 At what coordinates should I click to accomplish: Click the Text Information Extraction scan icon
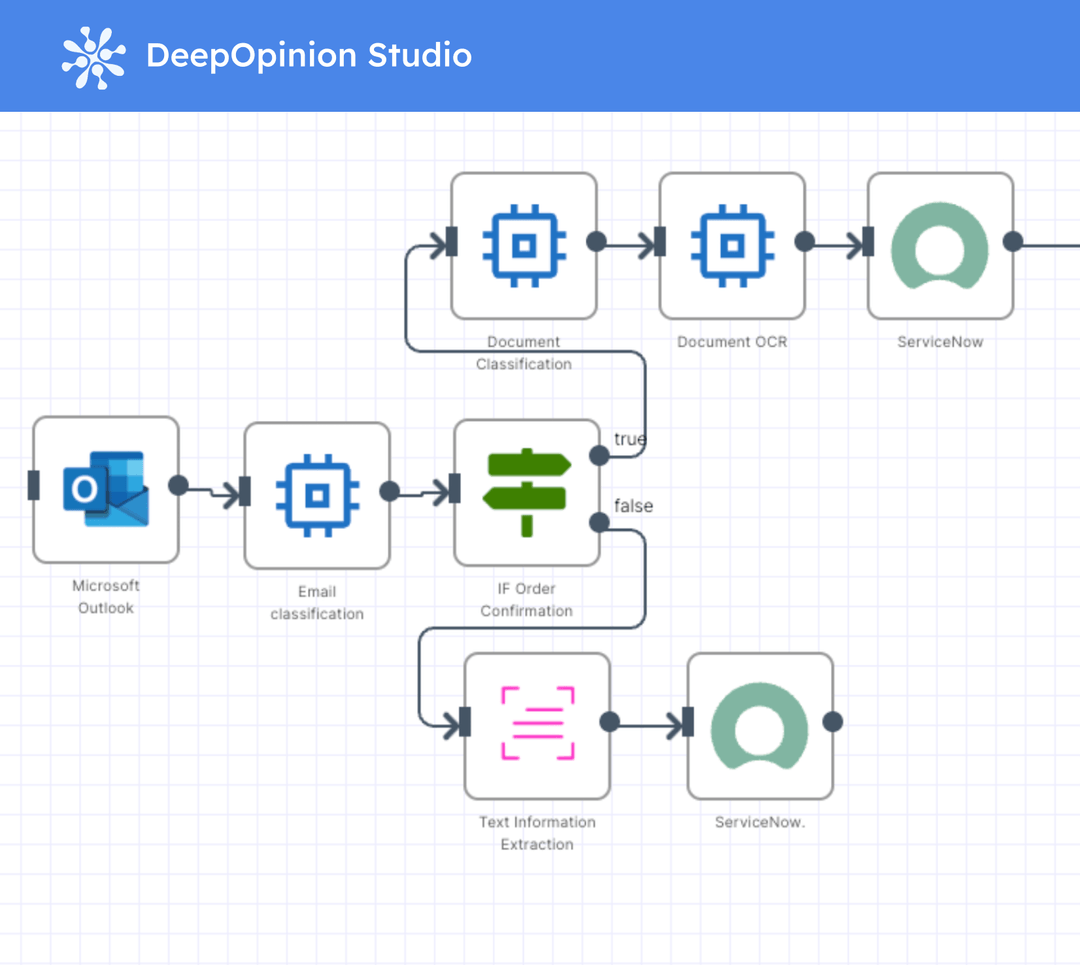click(x=538, y=723)
